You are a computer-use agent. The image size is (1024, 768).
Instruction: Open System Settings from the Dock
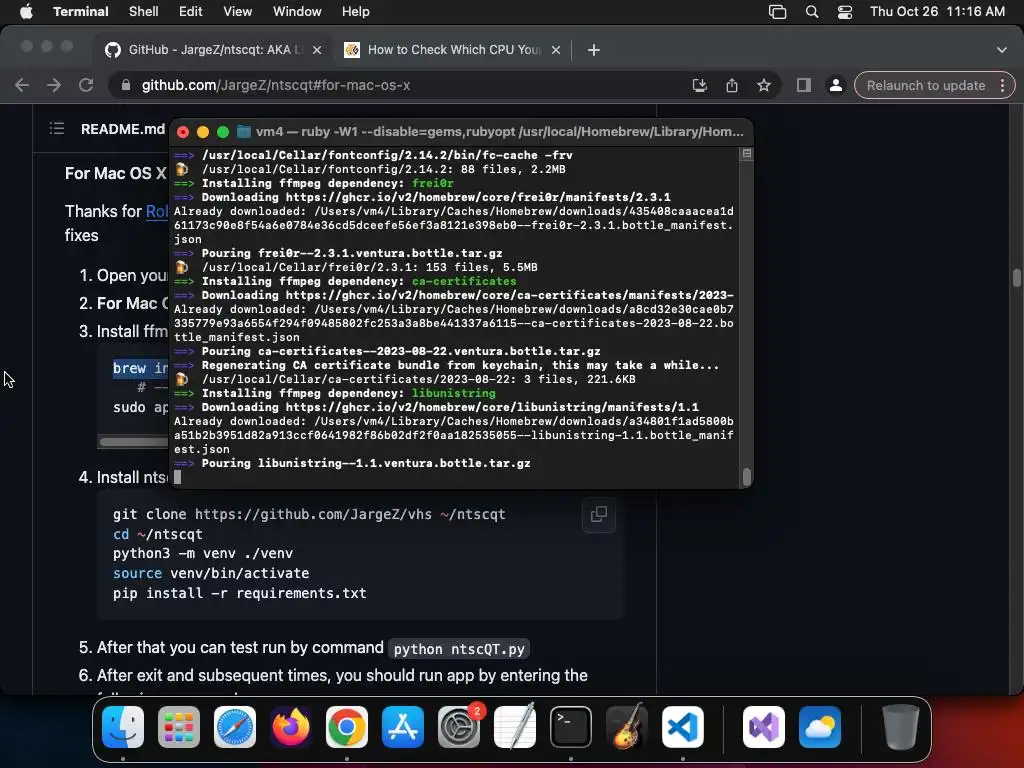[458, 727]
